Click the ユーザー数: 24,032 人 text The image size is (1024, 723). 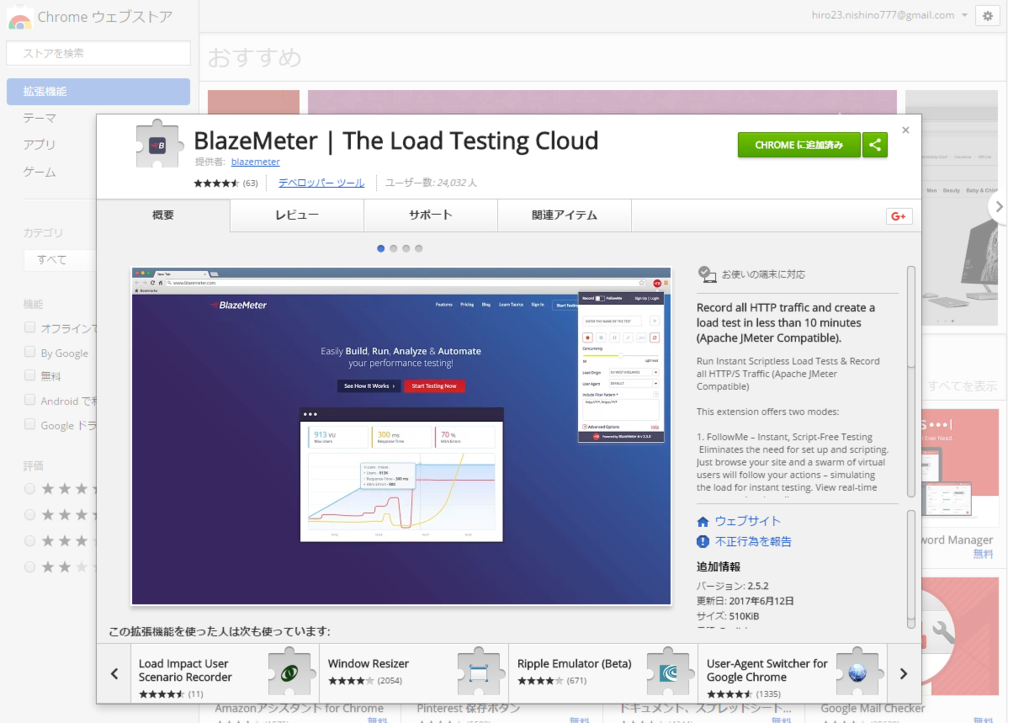431,183
